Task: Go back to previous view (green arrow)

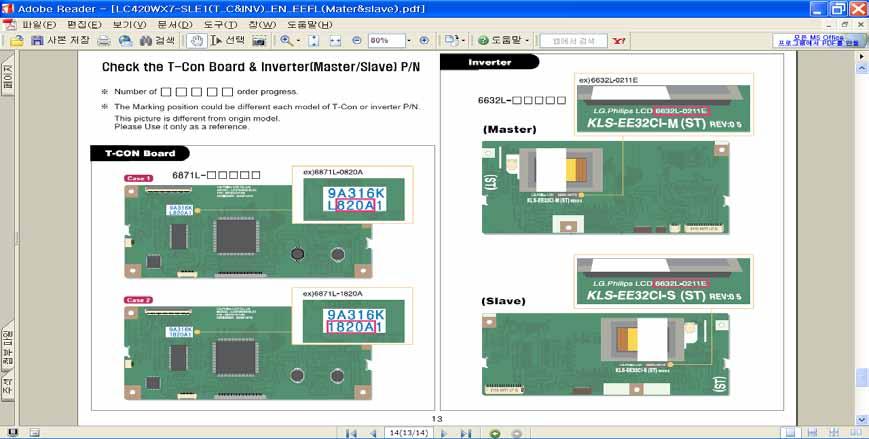Action: pos(495,433)
